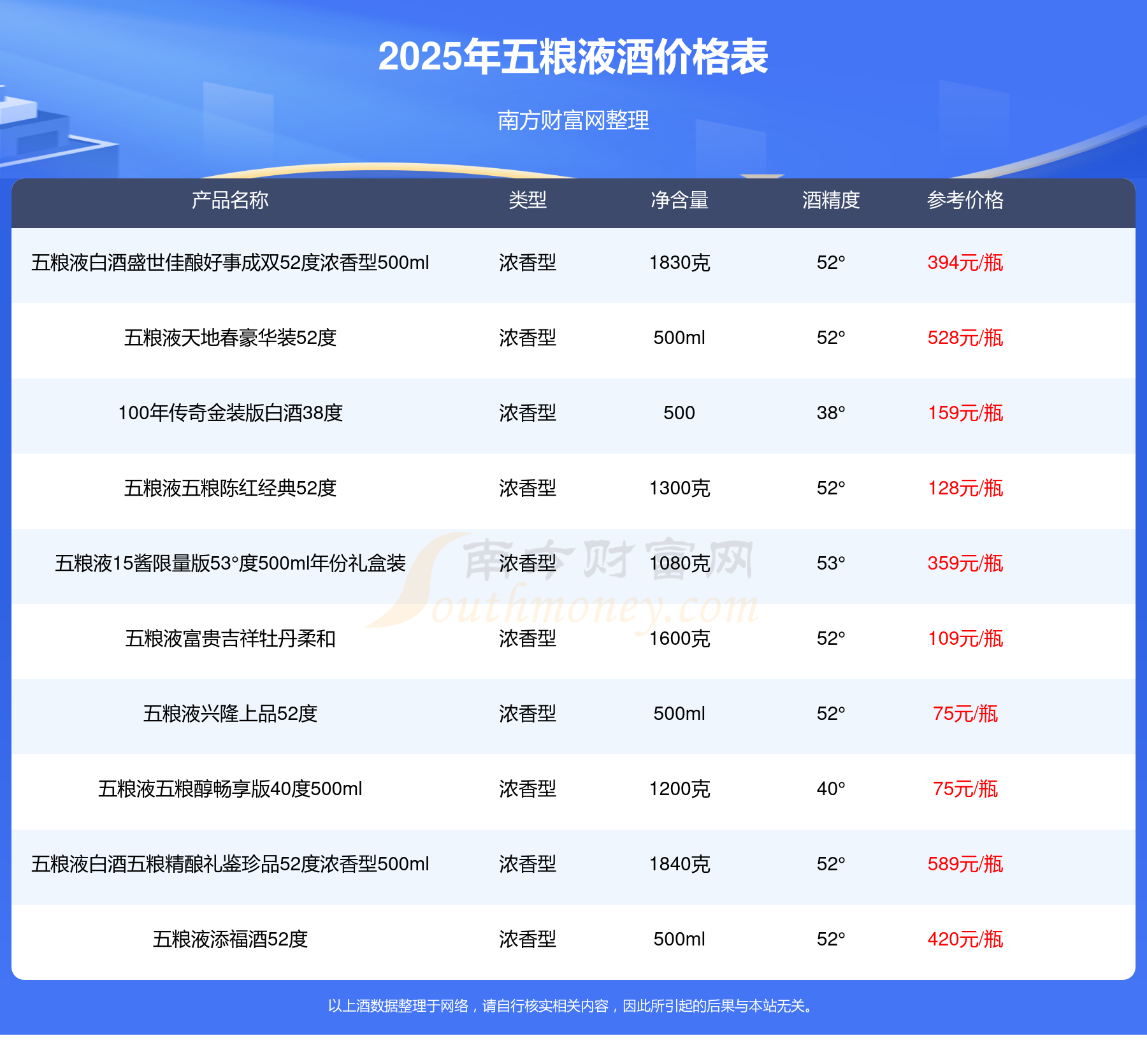
Task: Select product 五粮液兴隆上品52度
Action: click(x=230, y=714)
